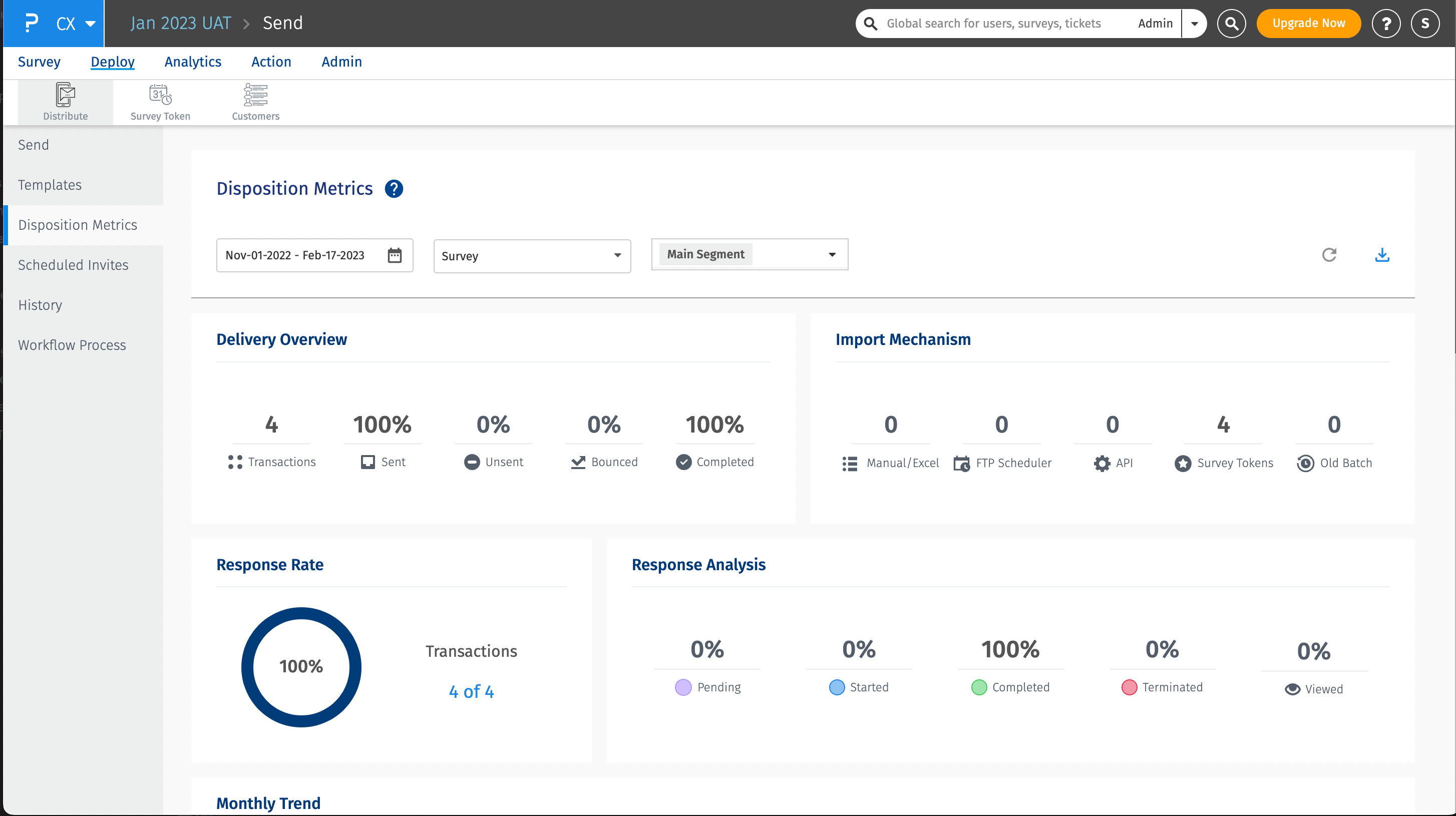Viewport: 1456px width, 816px height.
Task: Open the calendar date picker icon
Action: (x=395, y=255)
